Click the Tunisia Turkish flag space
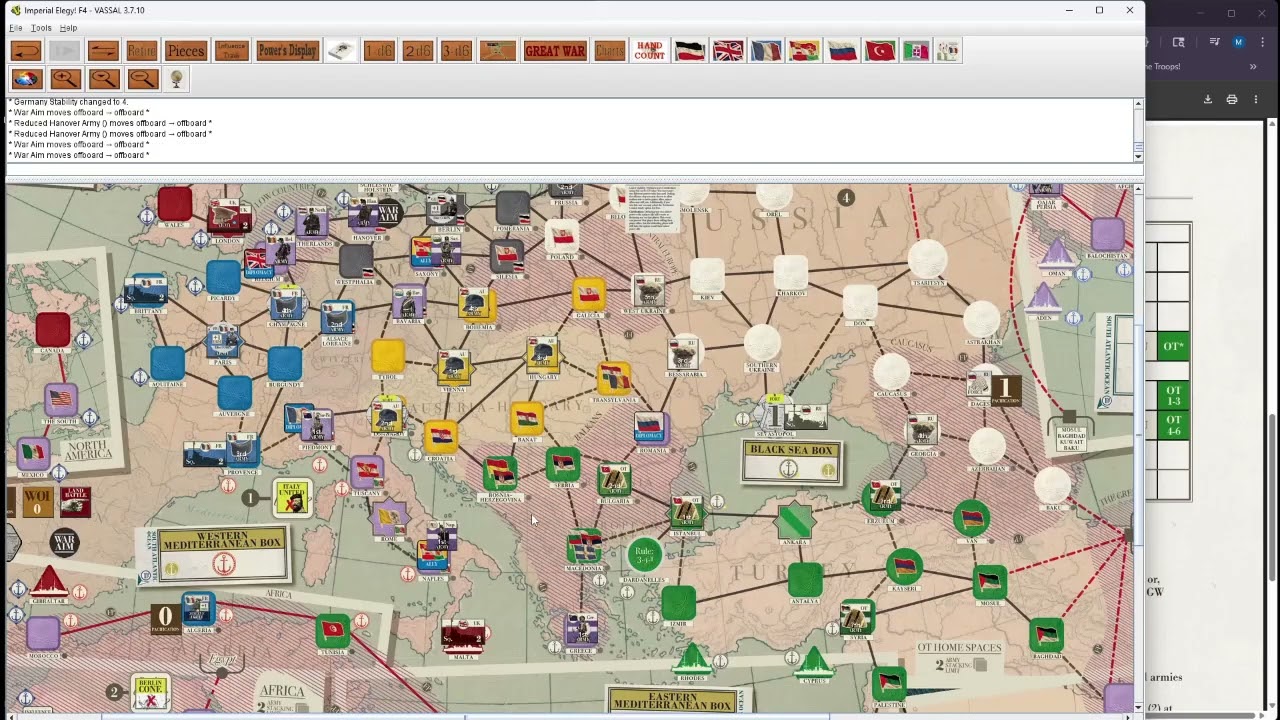This screenshot has height=720, width=1280. pos(332,630)
